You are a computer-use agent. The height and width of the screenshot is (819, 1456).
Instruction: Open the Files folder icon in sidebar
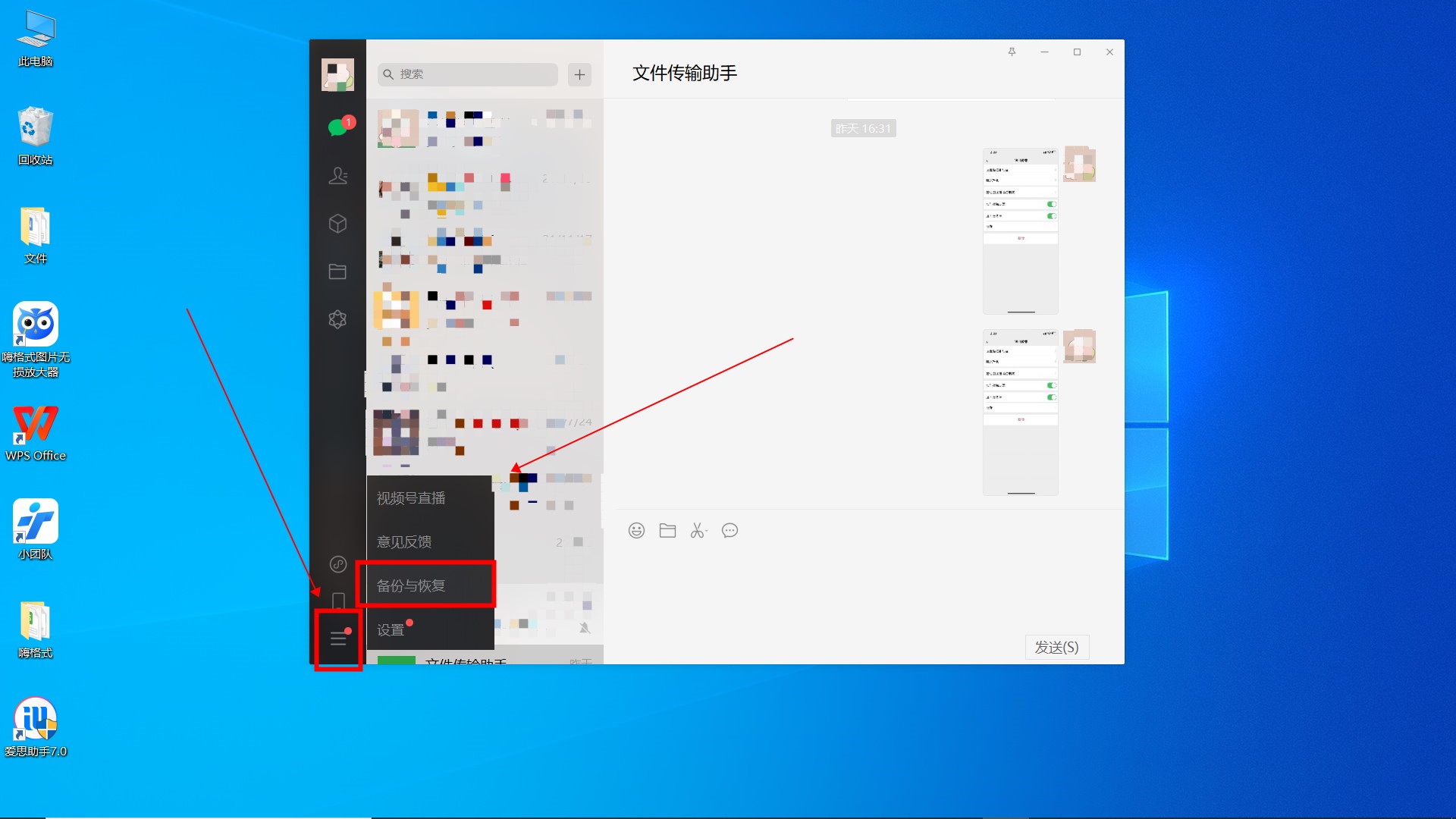(x=338, y=271)
